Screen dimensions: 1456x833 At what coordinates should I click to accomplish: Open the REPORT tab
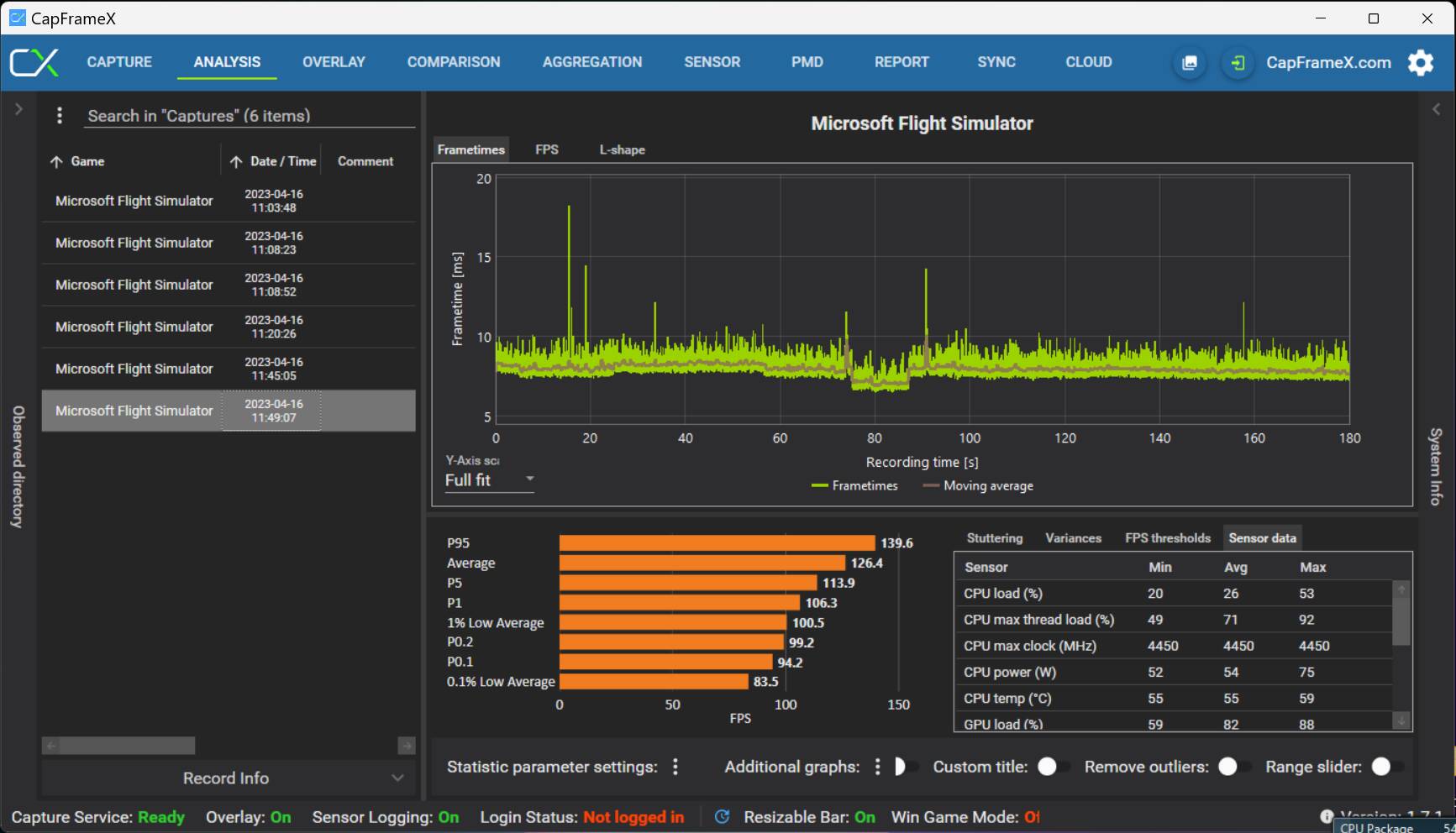tap(901, 62)
